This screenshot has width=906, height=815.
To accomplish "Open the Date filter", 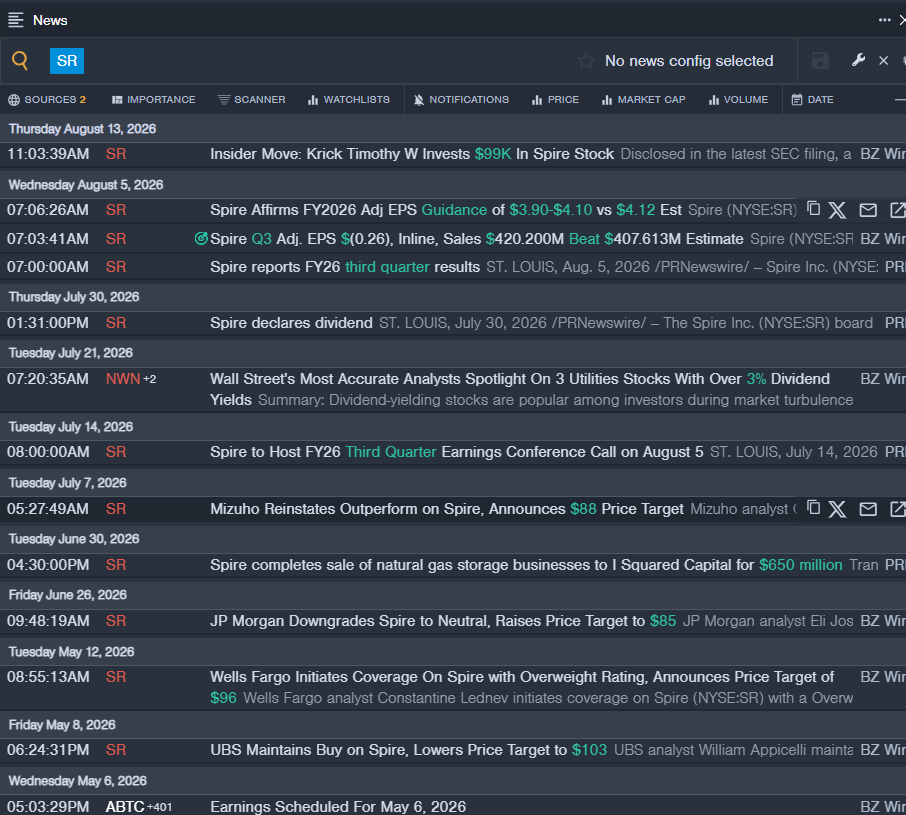I will coord(812,99).
